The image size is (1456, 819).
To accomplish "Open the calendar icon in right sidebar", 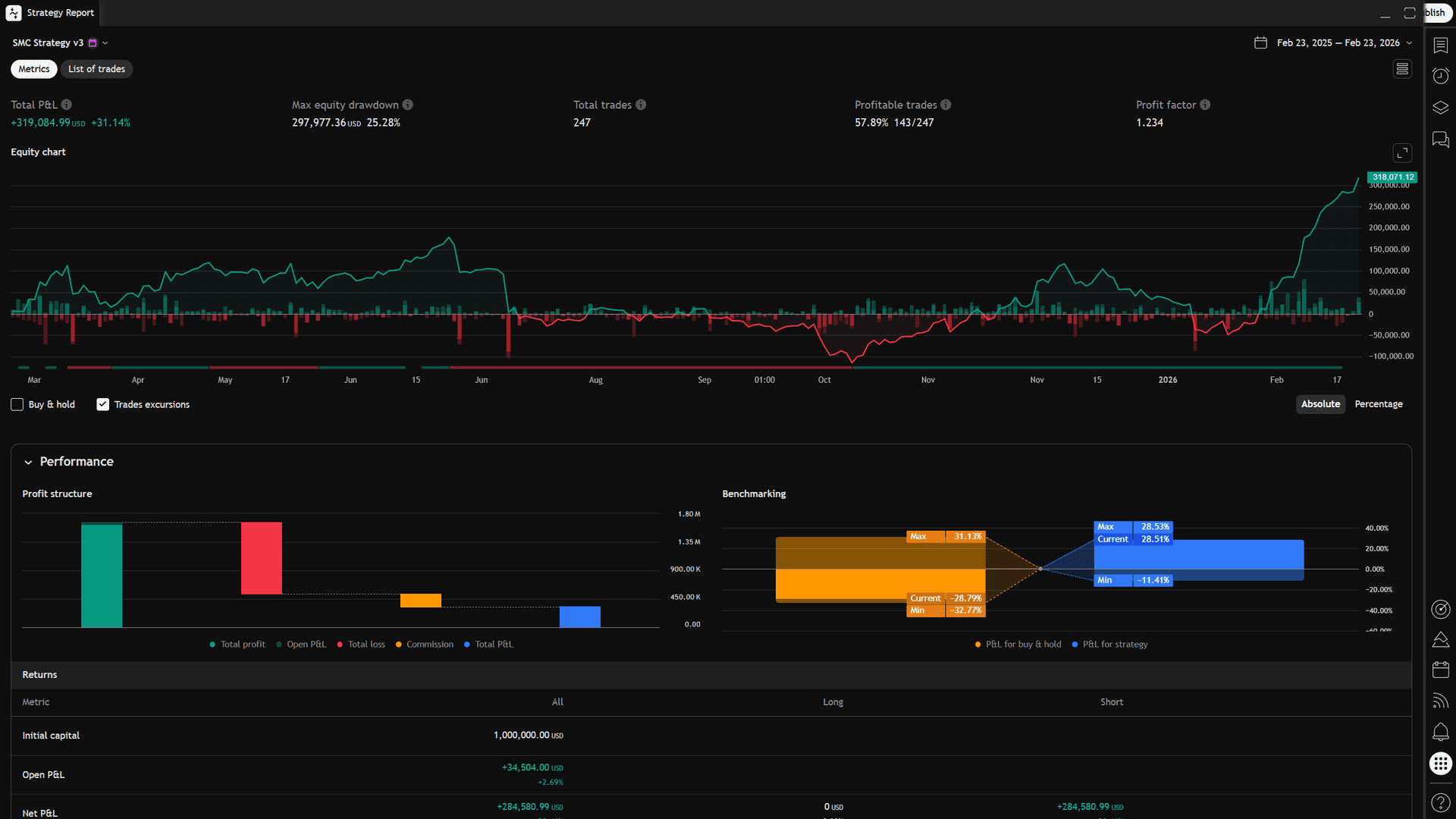I will tap(1440, 670).
